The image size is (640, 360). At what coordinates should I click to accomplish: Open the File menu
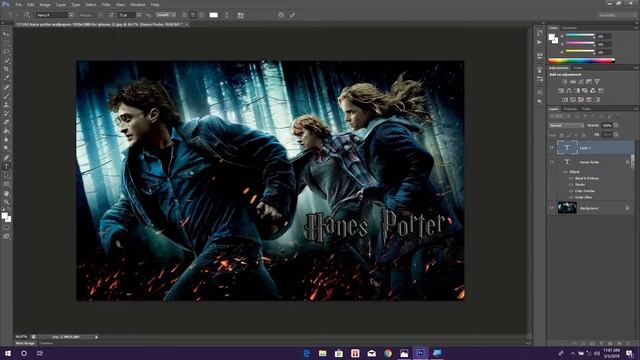(18, 4)
